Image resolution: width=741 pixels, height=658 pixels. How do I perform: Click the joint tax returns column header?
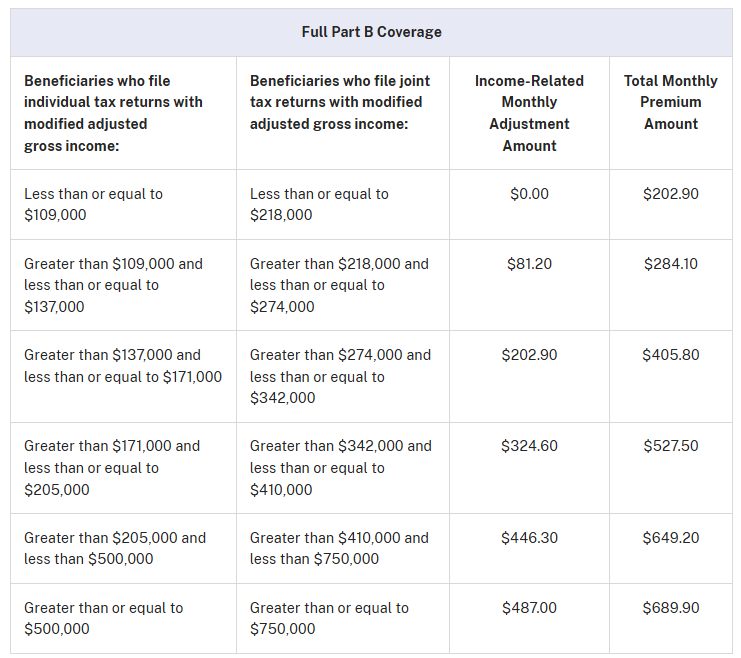click(x=336, y=102)
